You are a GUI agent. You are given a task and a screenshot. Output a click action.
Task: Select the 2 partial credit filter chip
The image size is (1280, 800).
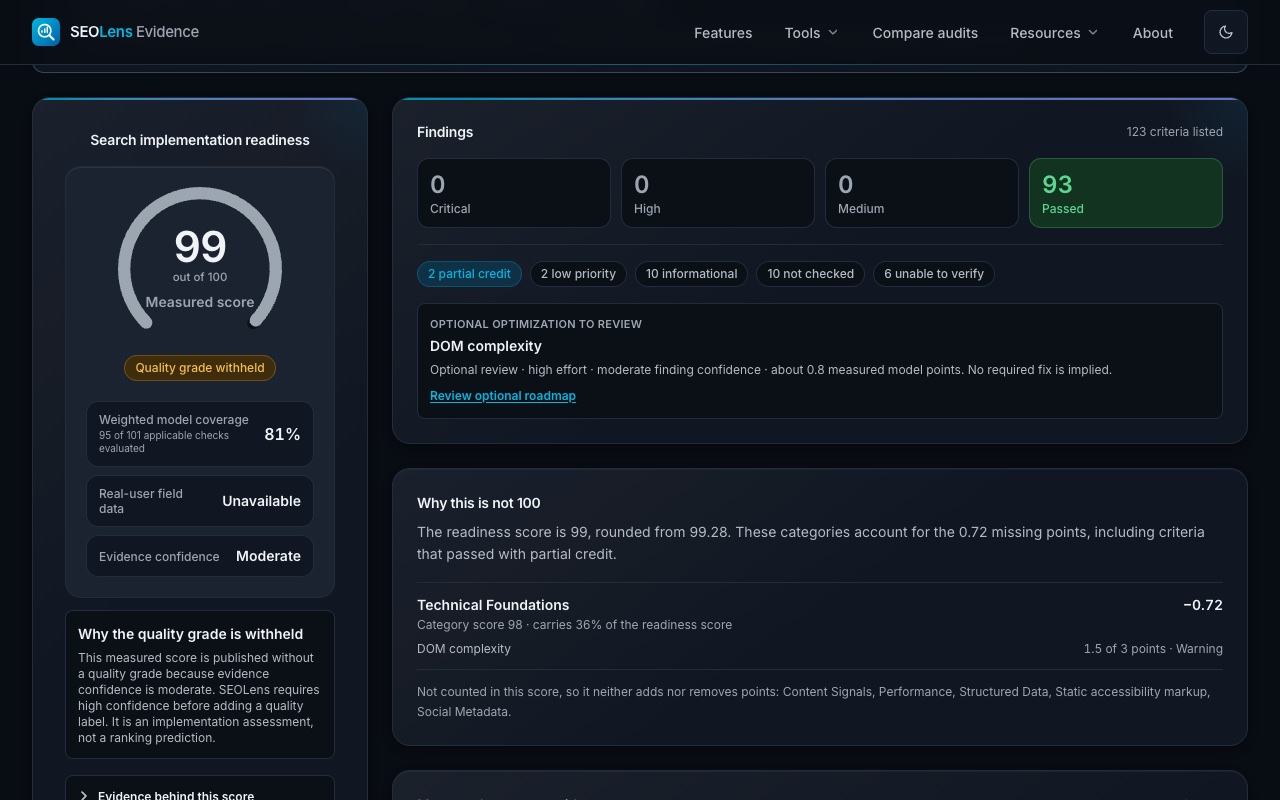[x=469, y=274]
